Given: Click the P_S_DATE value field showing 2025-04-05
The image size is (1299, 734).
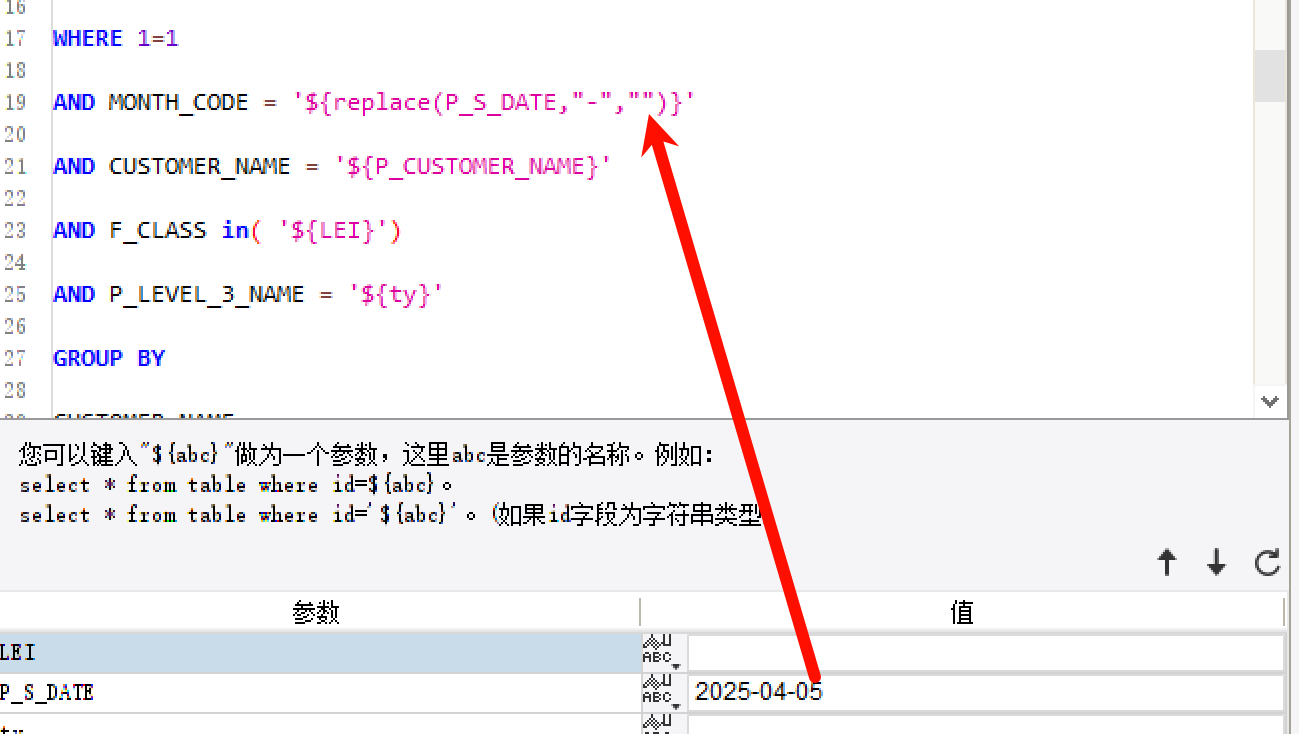Looking at the screenshot, I should coord(985,692).
